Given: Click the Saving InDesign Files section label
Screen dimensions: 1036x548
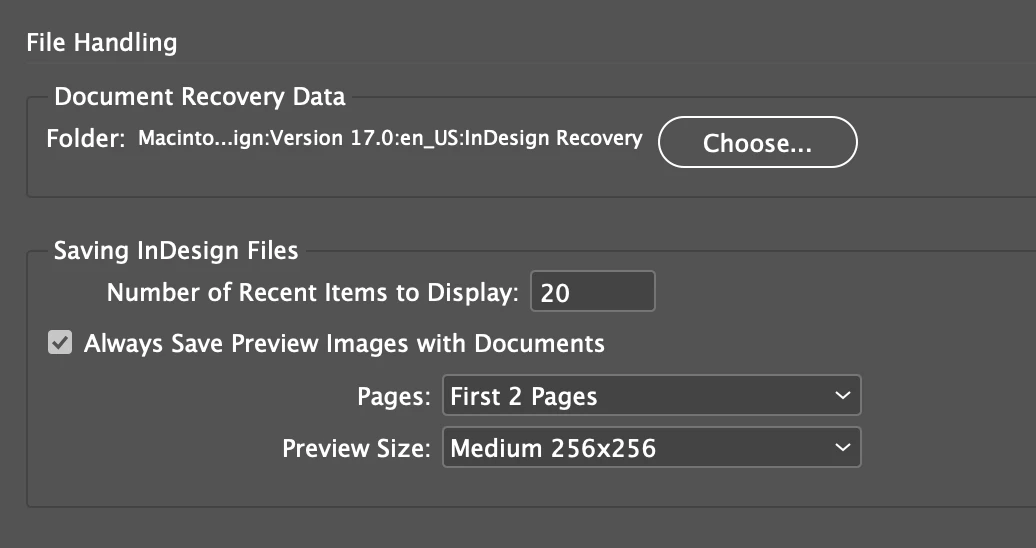Looking at the screenshot, I should (176, 251).
